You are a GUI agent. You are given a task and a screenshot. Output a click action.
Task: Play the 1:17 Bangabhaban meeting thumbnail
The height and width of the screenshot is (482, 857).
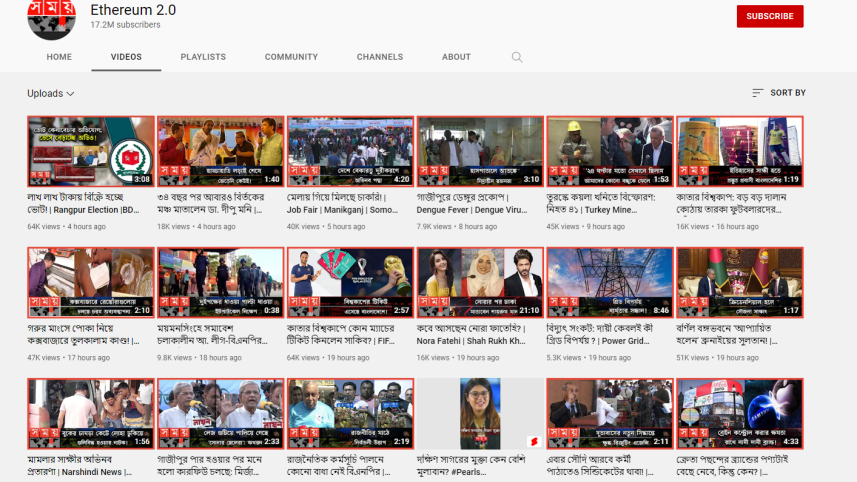(740, 283)
